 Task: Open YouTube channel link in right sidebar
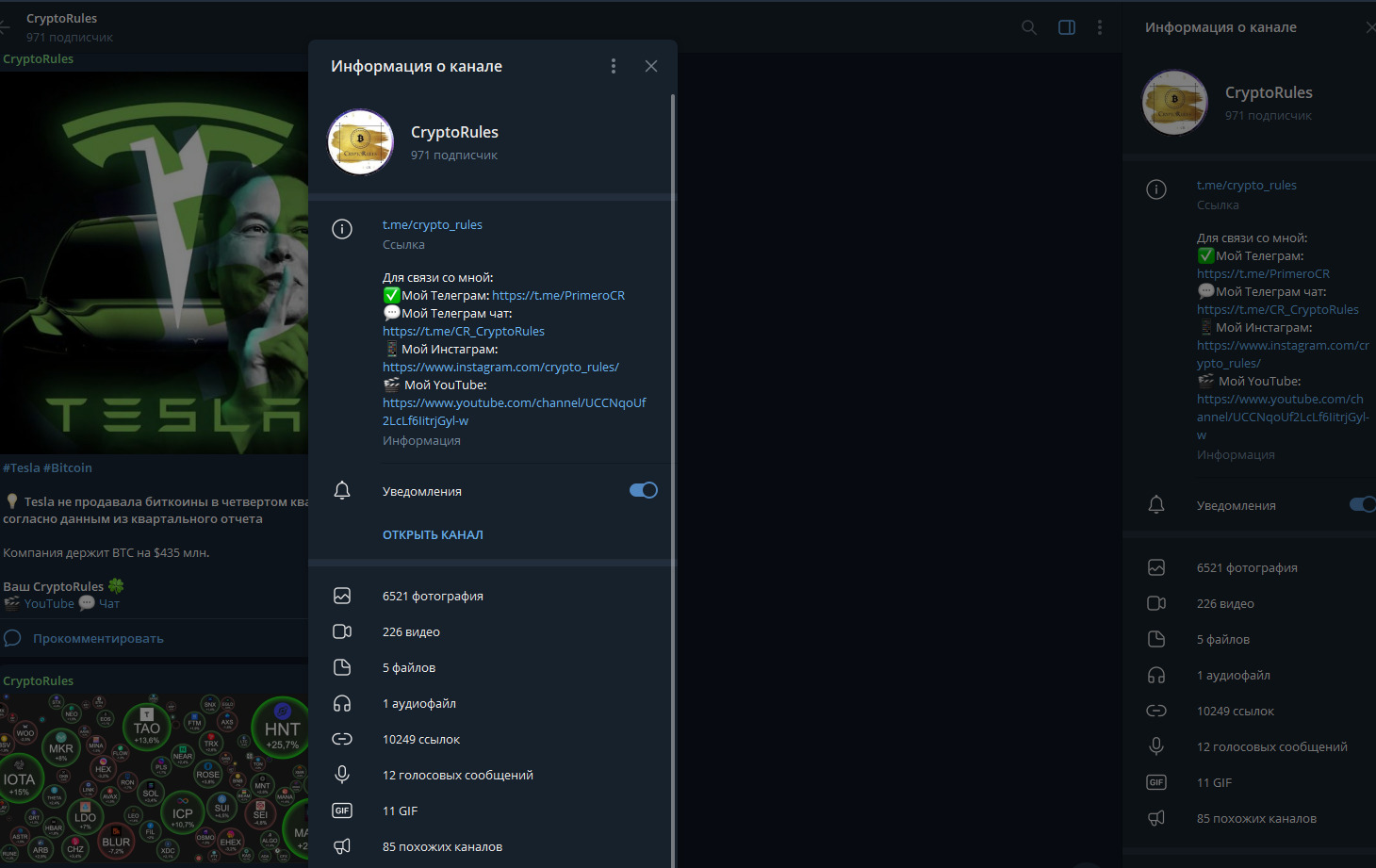coord(1283,417)
